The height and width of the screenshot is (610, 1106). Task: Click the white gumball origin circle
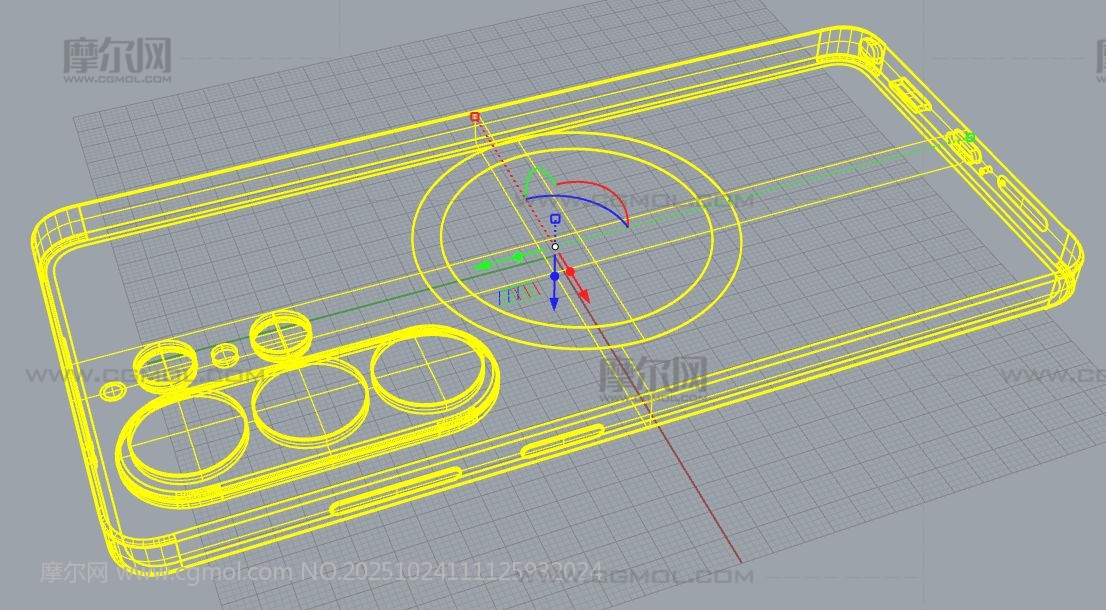click(x=556, y=246)
